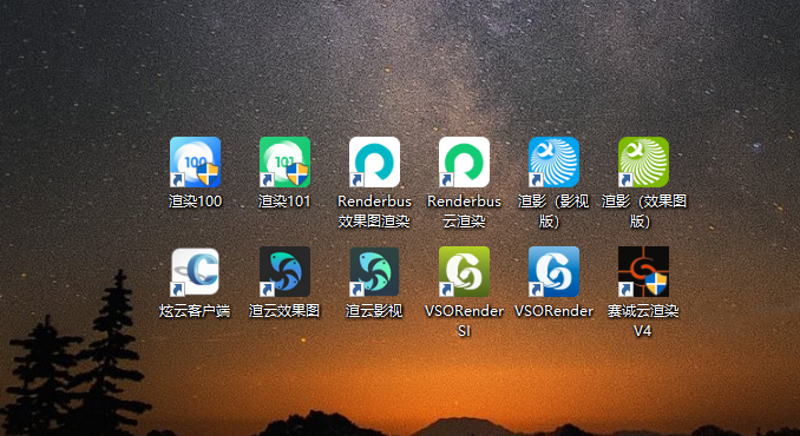Select the 渲影 (影视版) blue icon
Screen dimensions: 800x436
coord(554,162)
